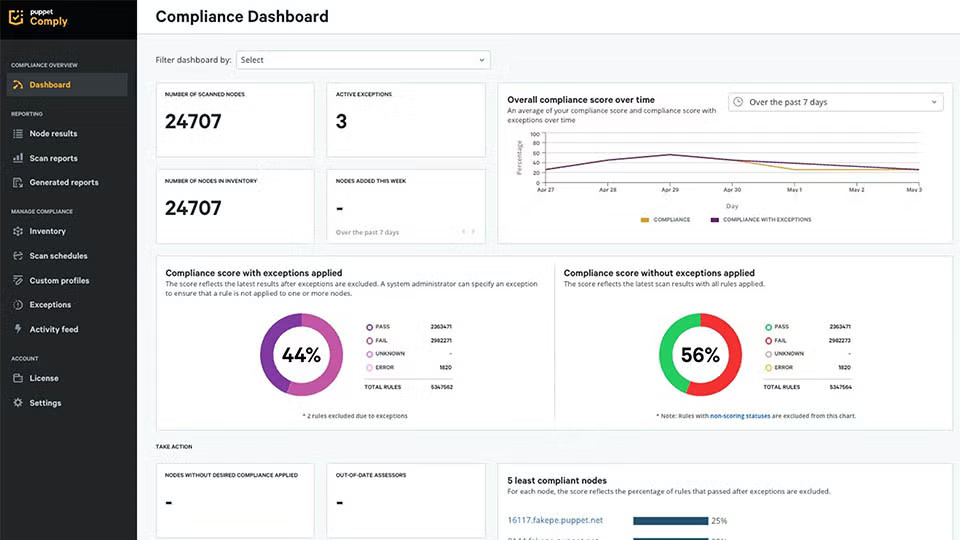Viewport: 960px width, 540px height.
Task: Click the Node results list icon
Action: 18,134
